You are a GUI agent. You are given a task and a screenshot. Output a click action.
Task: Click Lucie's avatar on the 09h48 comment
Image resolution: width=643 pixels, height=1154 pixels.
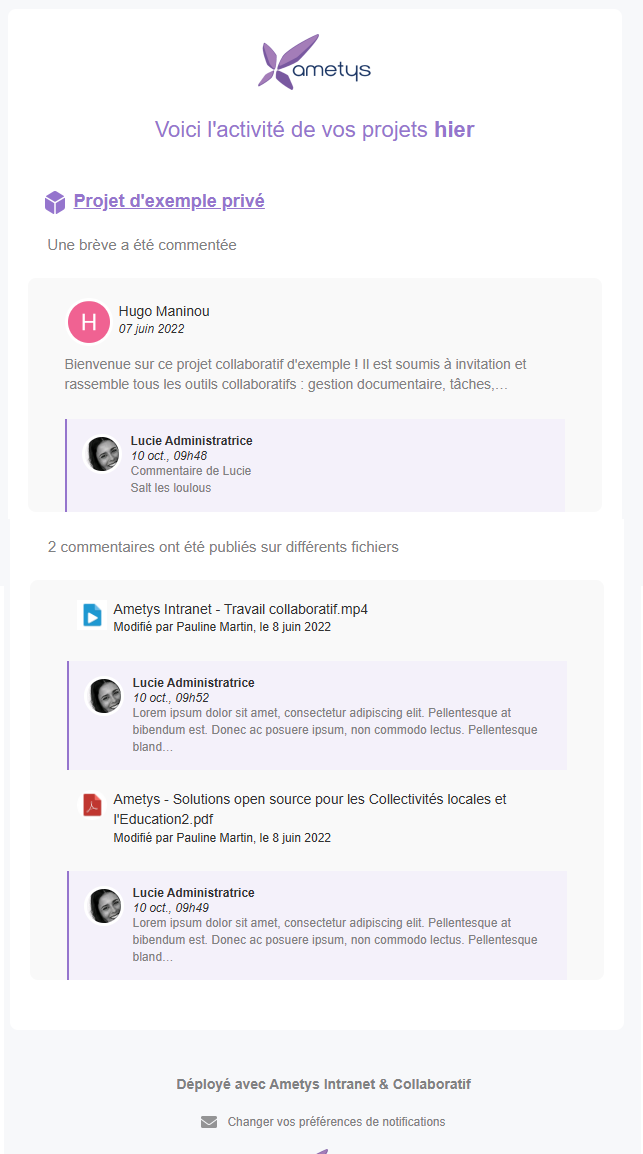coord(102,454)
